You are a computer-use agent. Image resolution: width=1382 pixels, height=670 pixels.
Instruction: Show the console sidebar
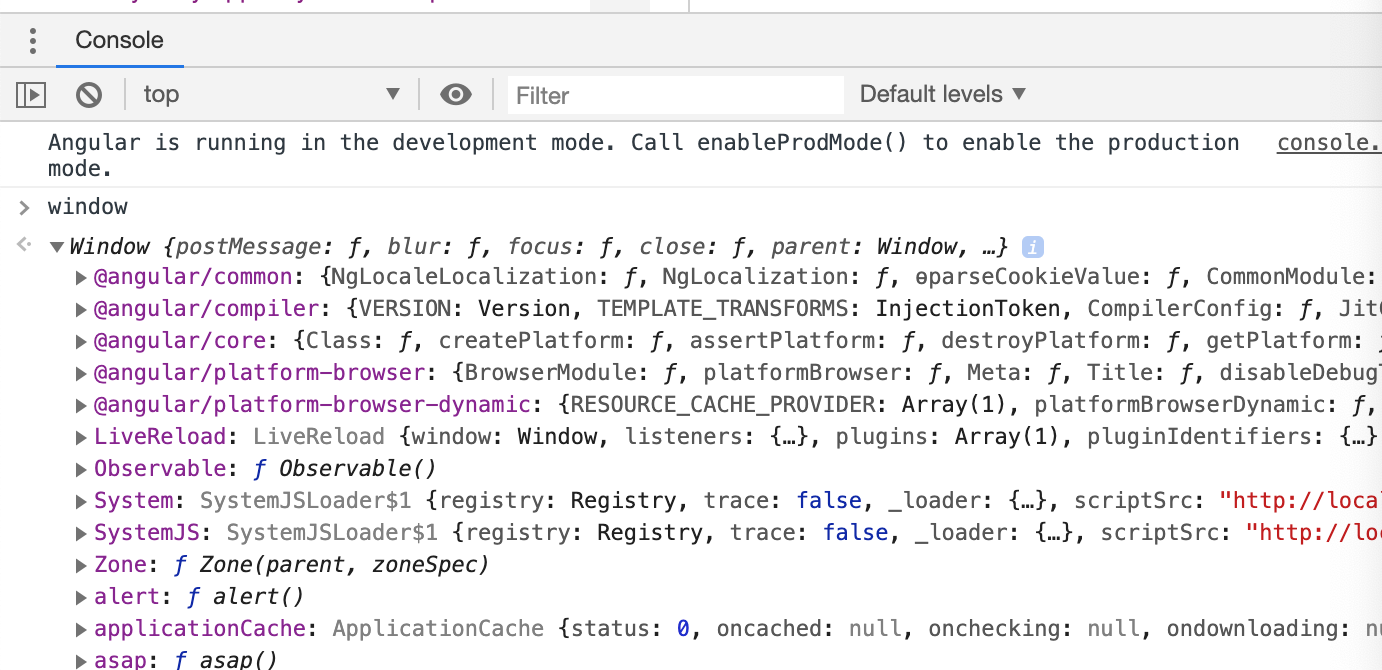pyautogui.click(x=31, y=95)
